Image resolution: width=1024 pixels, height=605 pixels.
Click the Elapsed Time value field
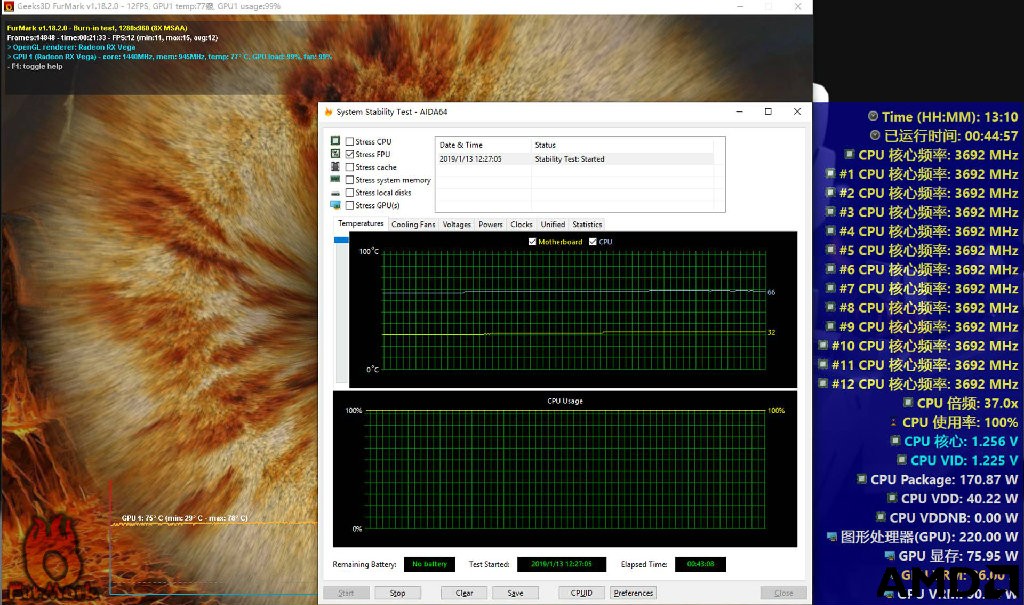click(x=700, y=564)
